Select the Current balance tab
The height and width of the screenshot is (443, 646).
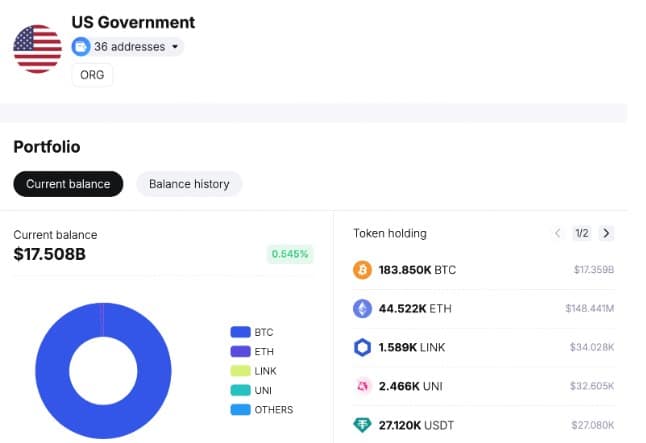[68, 184]
